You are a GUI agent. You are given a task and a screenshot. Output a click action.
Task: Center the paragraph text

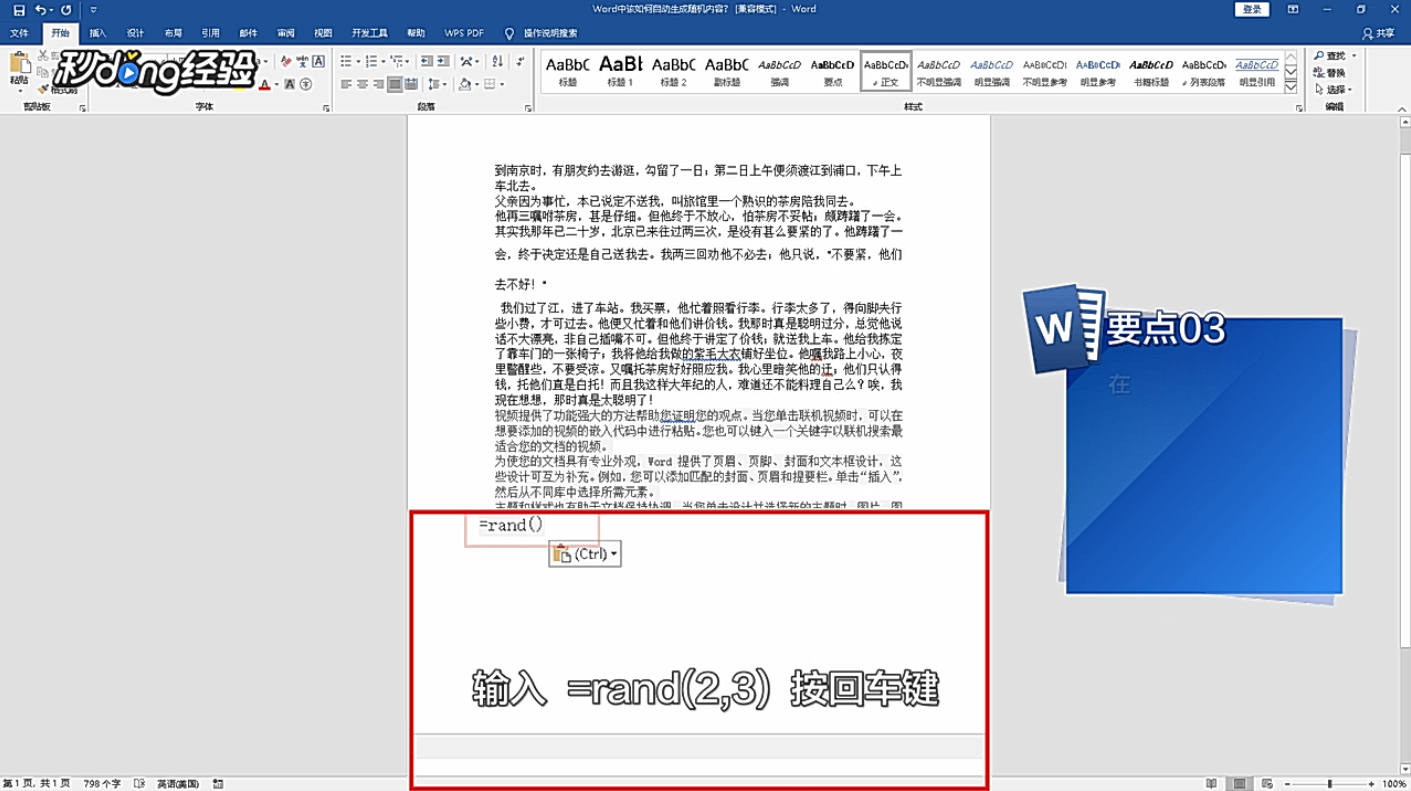point(362,84)
